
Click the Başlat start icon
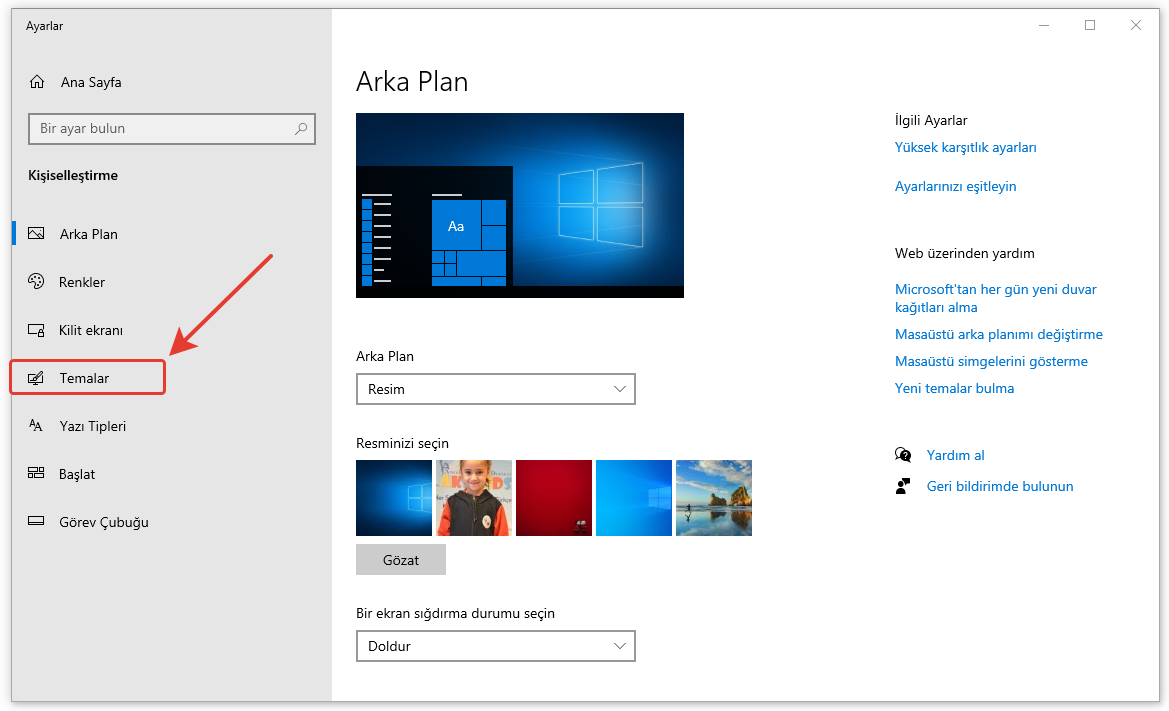[37, 474]
